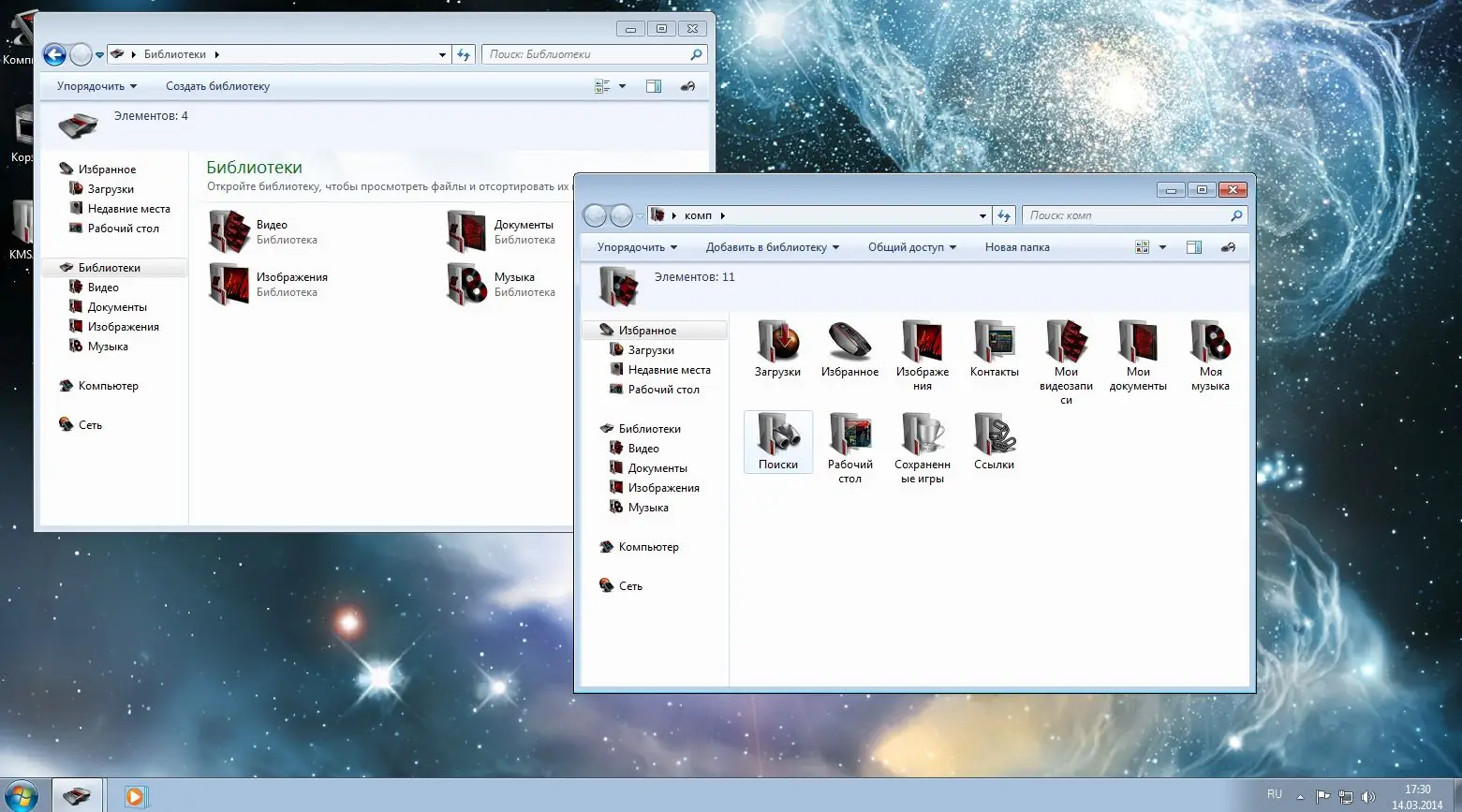
Task: Expand breadcrumb arrow after комп in address bar
Action: [x=723, y=215]
